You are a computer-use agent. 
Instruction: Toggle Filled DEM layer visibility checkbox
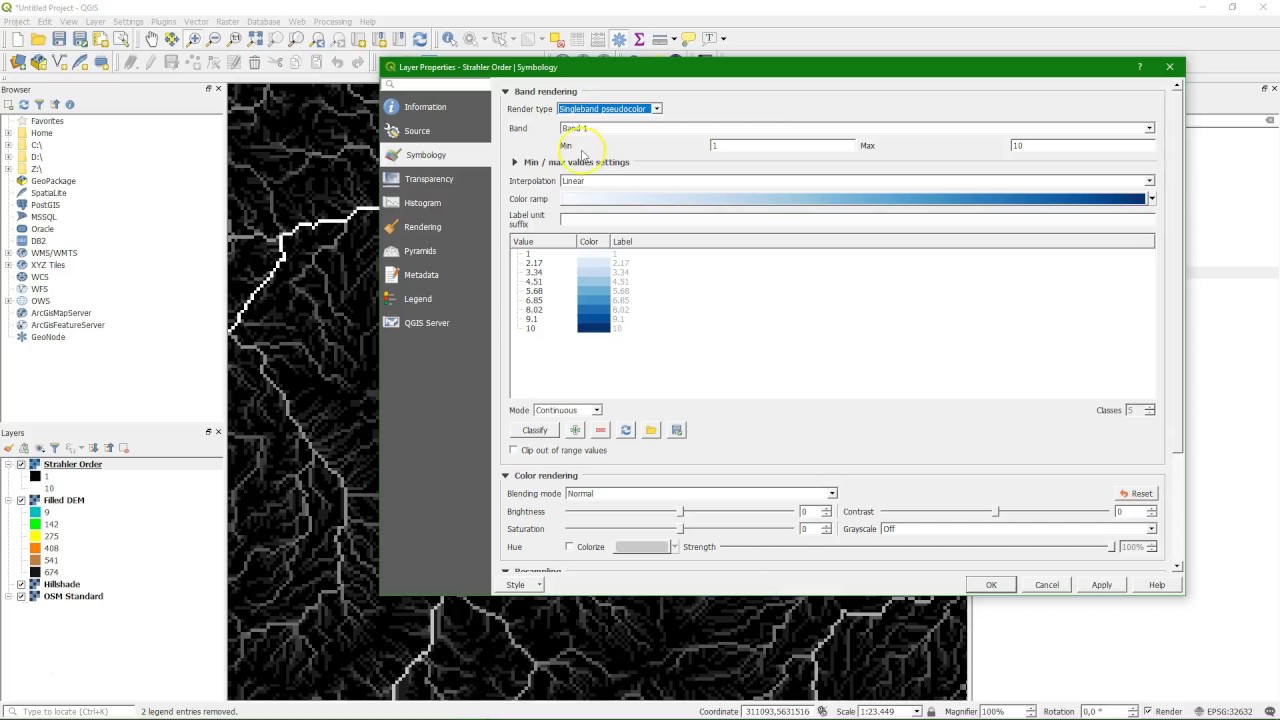coord(21,500)
